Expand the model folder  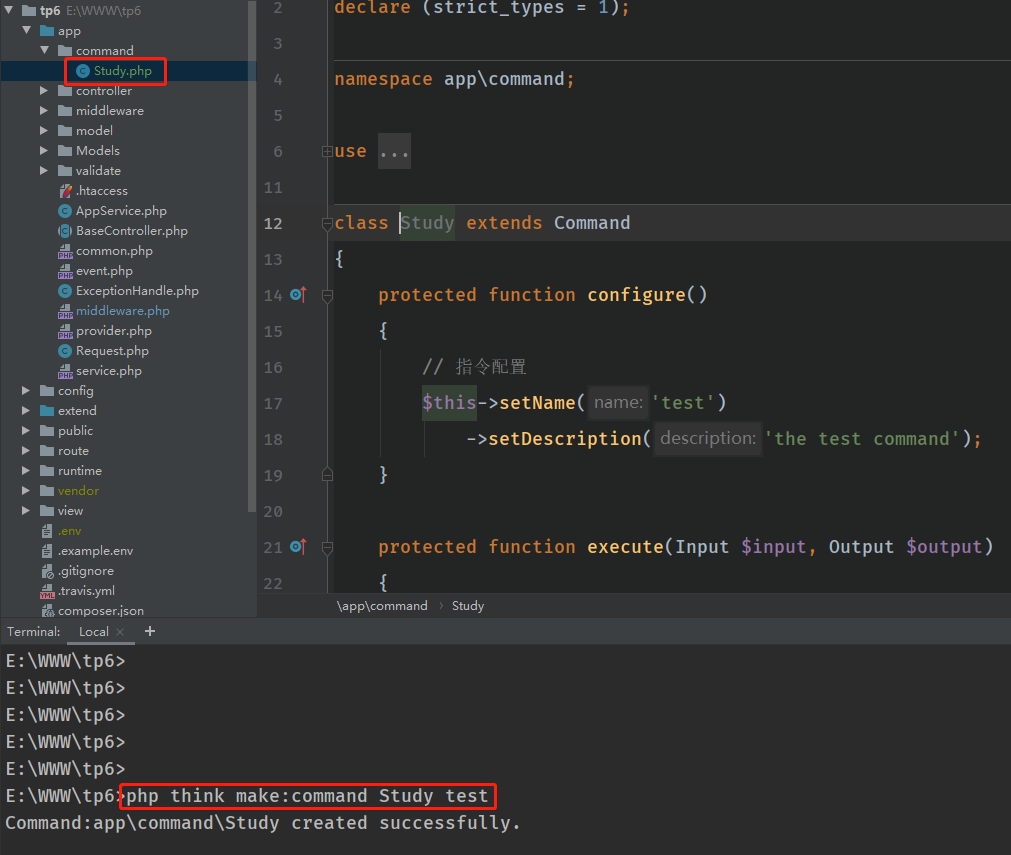click(44, 131)
